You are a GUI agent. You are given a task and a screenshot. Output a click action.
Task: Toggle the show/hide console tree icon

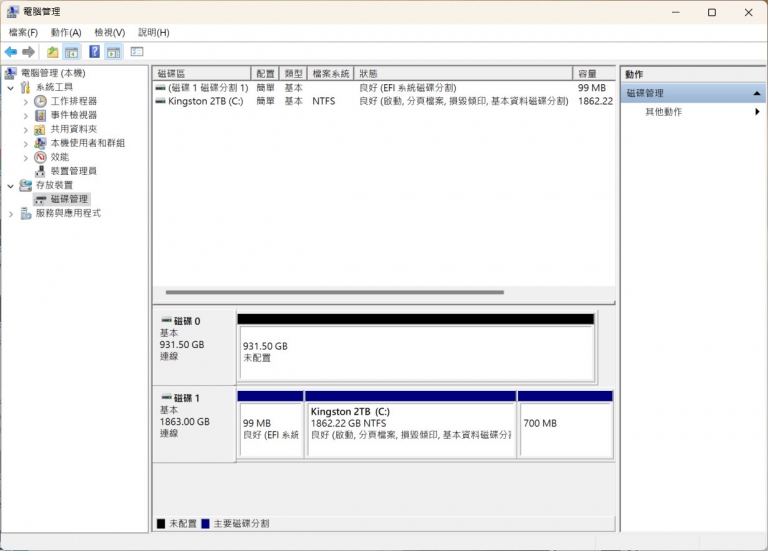tap(72, 51)
